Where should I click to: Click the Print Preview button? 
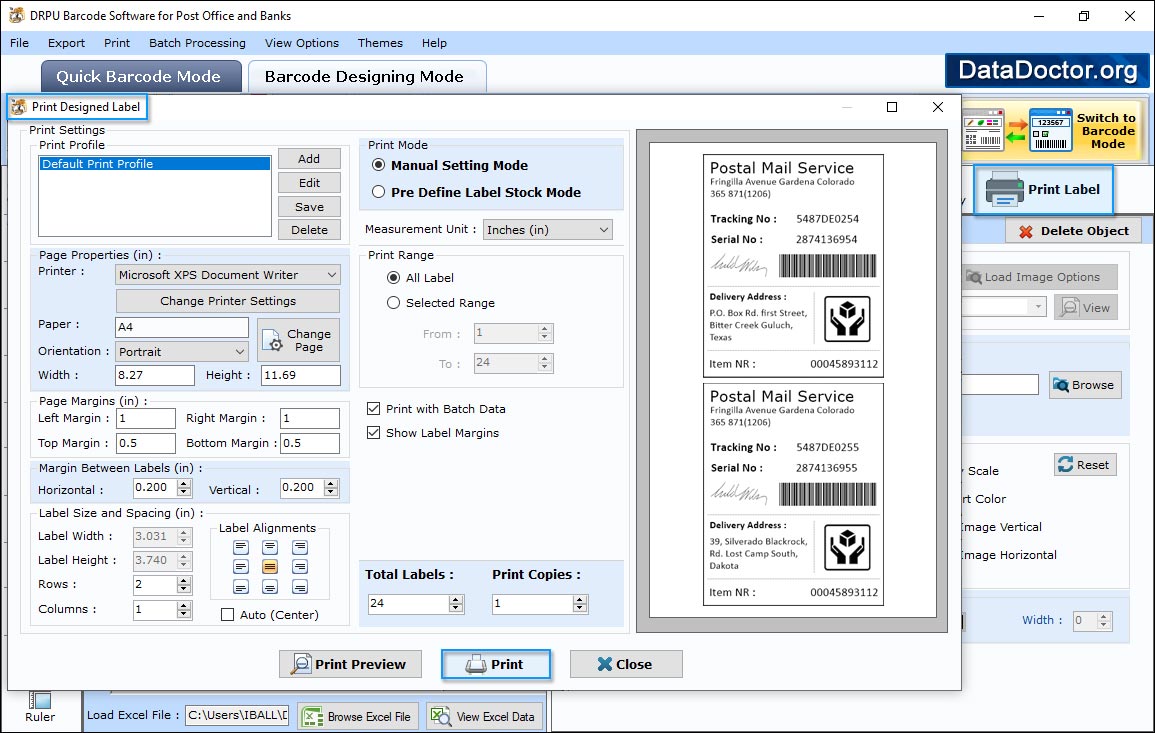pos(351,664)
